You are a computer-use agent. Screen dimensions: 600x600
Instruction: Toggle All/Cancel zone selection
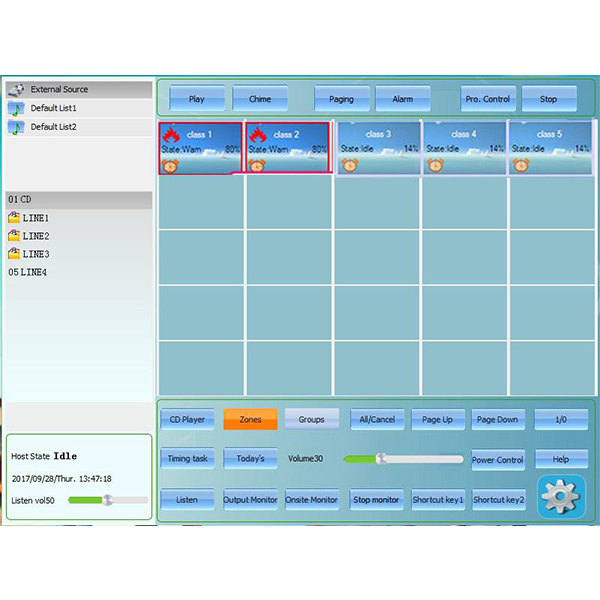(377, 419)
